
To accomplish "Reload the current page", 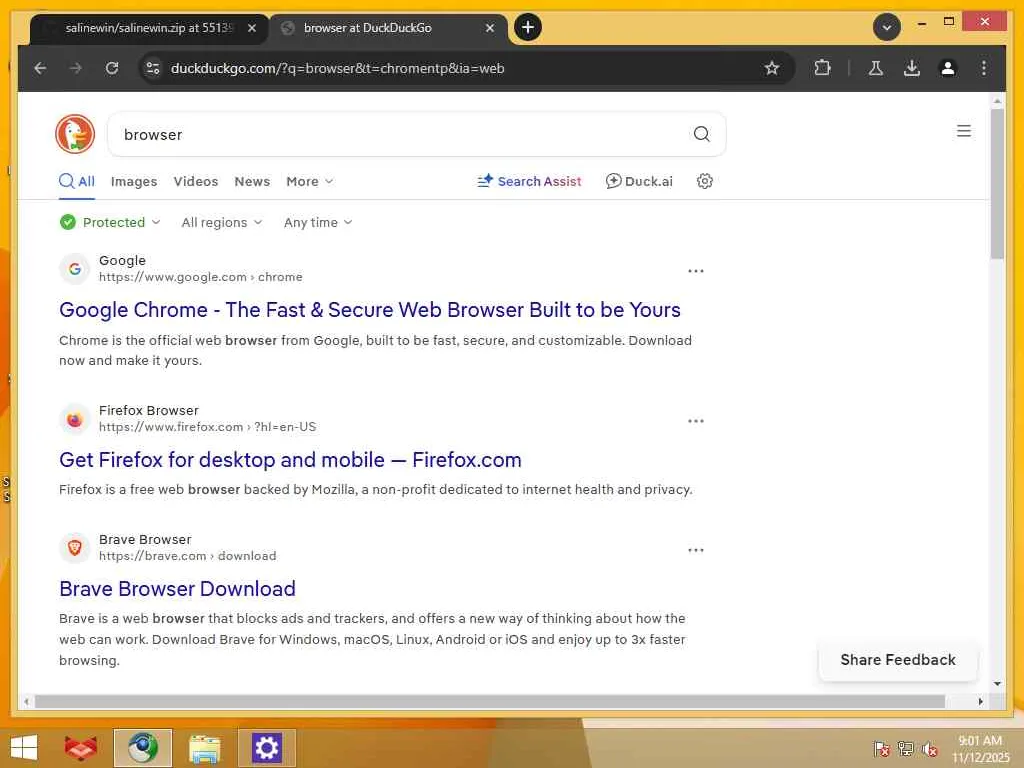I will tap(112, 68).
